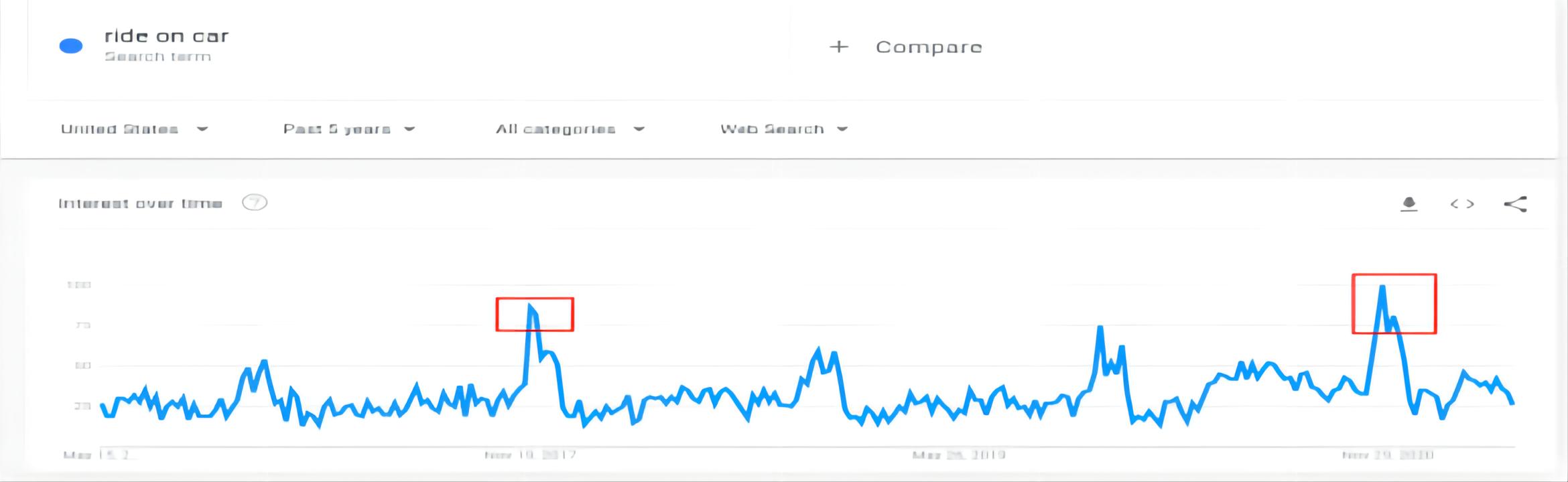1568x482 pixels.
Task: Click the chart peak in the left red box
Action: [530, 307]
